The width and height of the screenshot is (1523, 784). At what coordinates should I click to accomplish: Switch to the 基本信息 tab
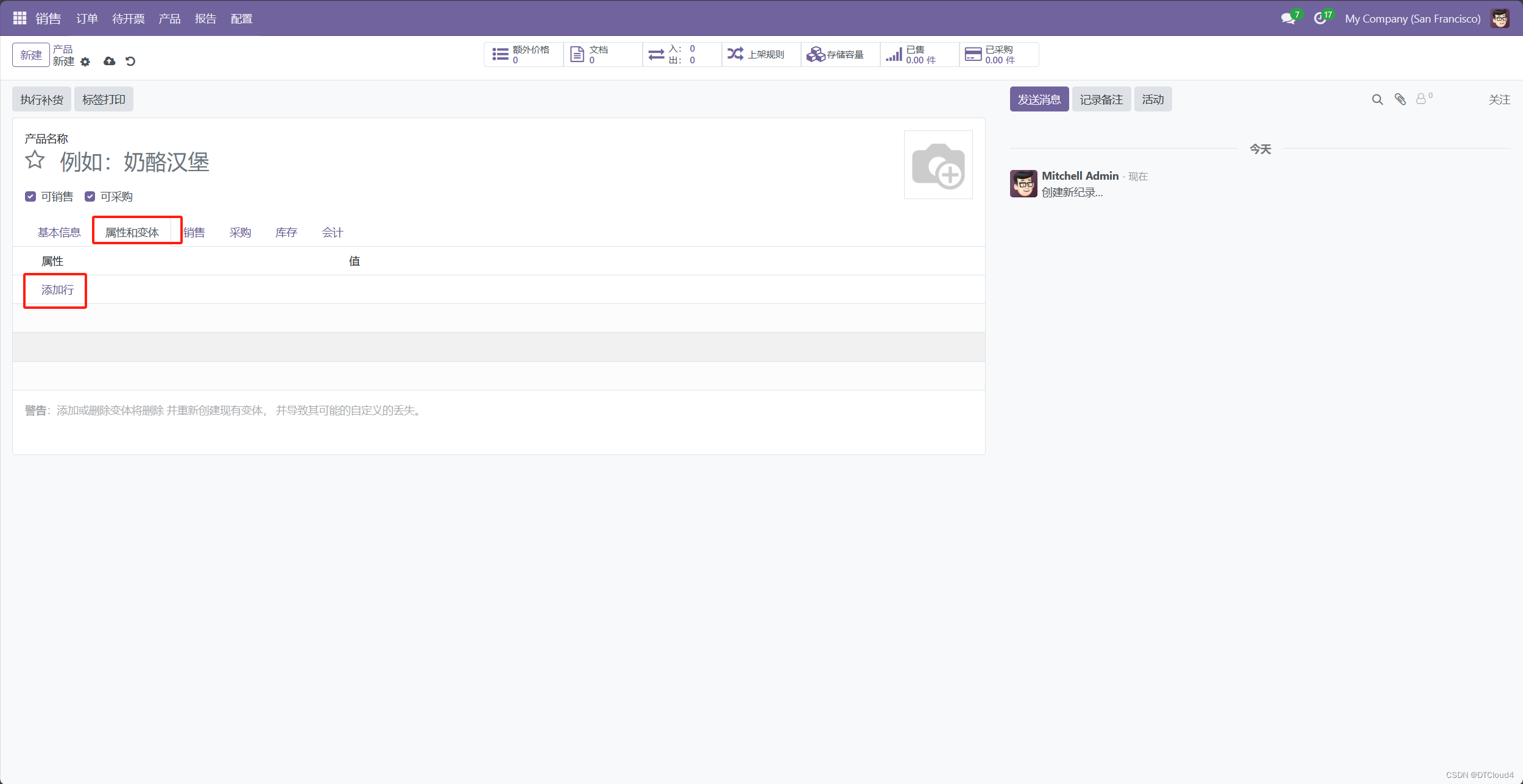click(59, 232)
